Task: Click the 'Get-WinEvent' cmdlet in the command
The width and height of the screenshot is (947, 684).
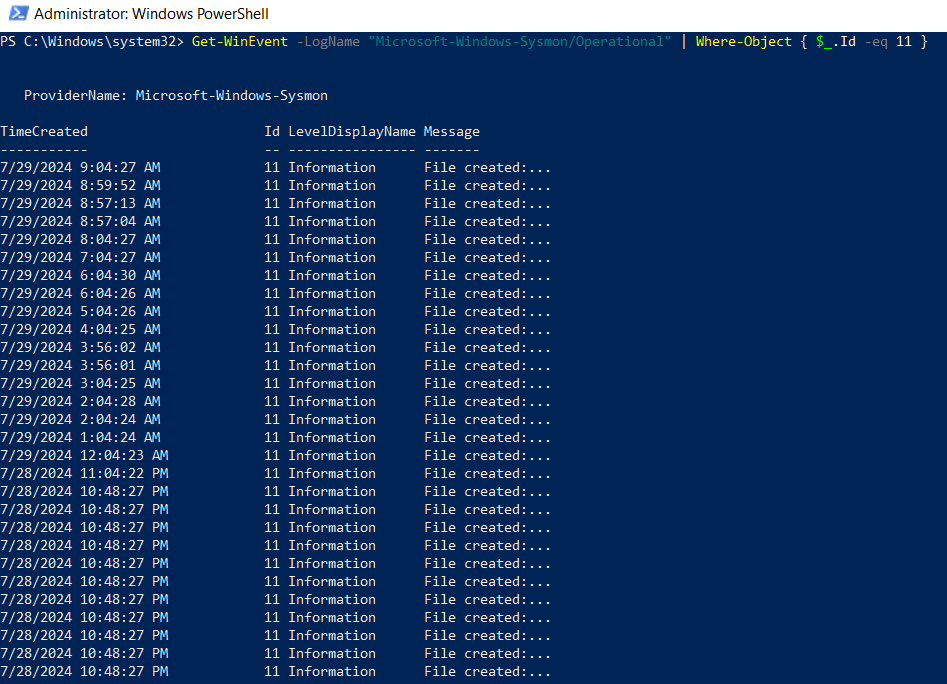Action: (x=240, y=42)
